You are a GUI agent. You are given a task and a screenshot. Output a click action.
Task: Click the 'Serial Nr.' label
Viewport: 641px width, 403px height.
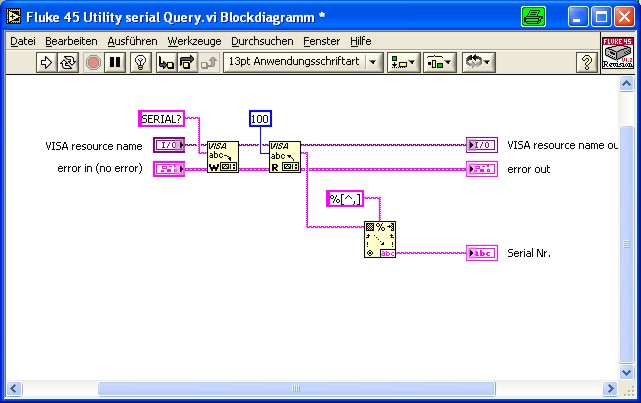click(529, 253)
